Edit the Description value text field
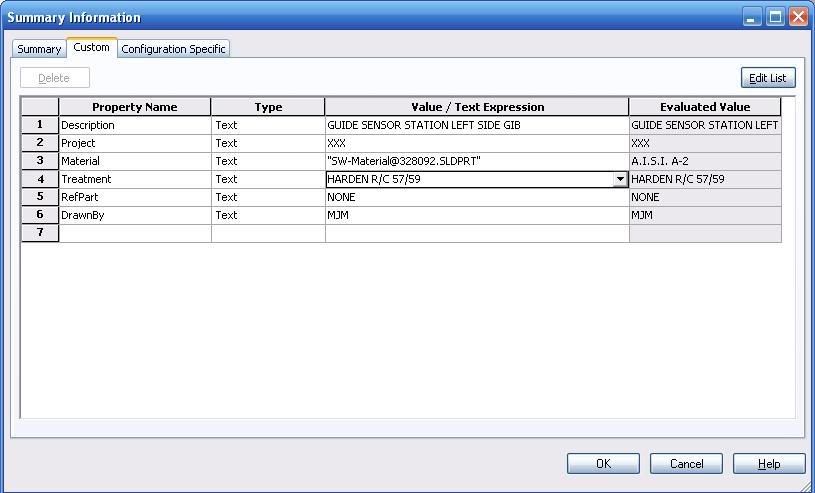 [476, 125]
